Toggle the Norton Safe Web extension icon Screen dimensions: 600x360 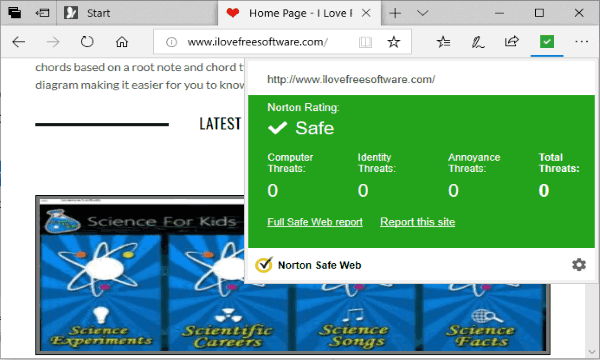(x=547, y=41)
